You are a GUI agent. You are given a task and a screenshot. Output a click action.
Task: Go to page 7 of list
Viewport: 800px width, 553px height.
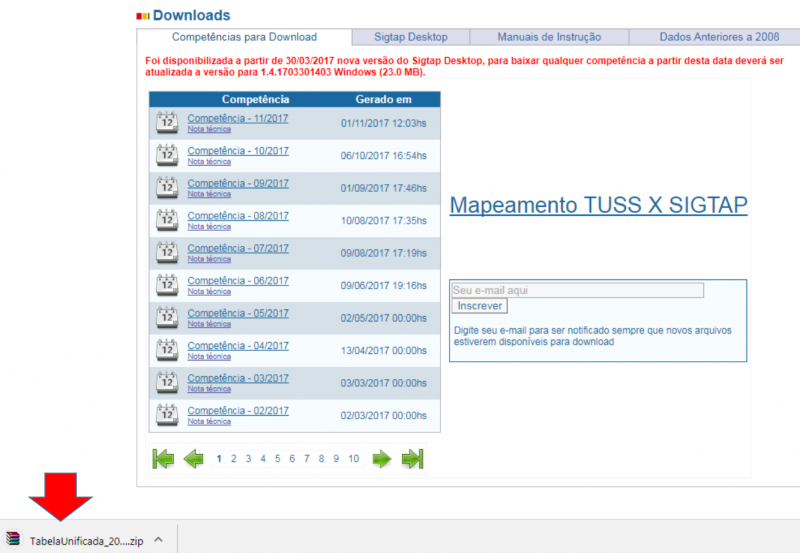pyautogui.click(x=307, y=459)
